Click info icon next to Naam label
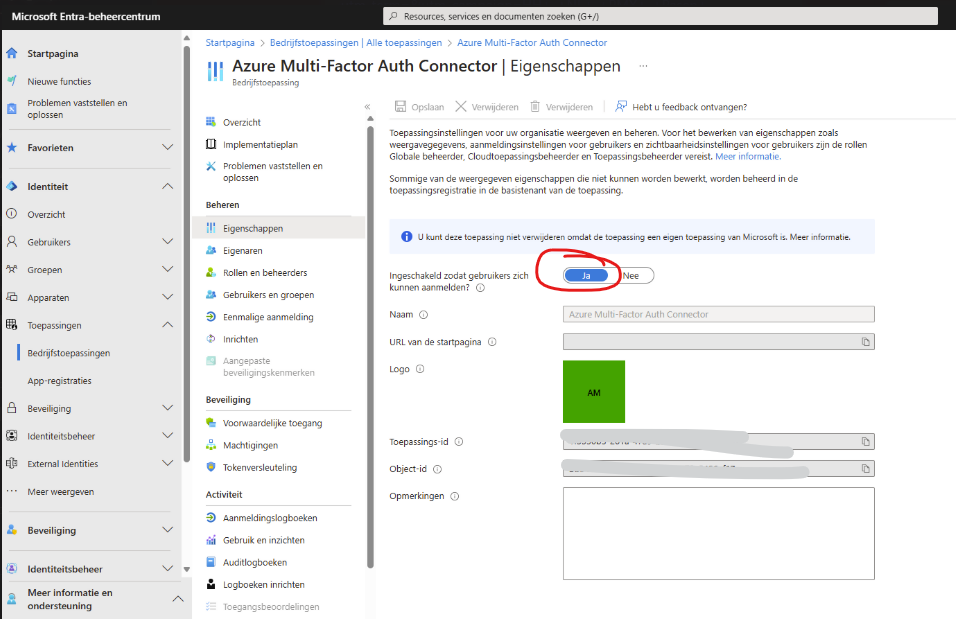The image size is (956, 619). click(x=424, y=315)
